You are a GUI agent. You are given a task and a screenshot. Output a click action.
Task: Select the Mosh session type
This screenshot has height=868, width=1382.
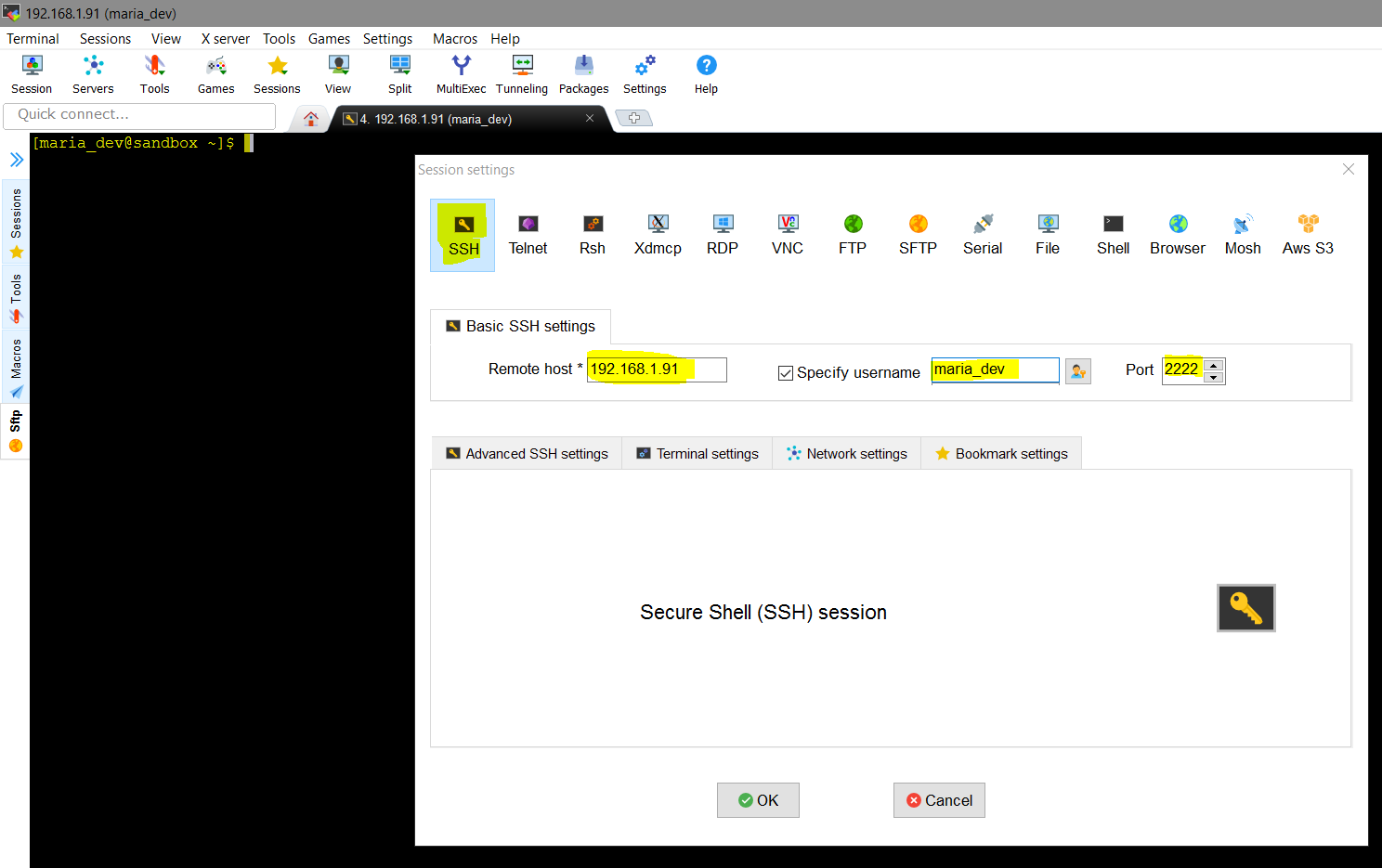(x=1243, y=235)
